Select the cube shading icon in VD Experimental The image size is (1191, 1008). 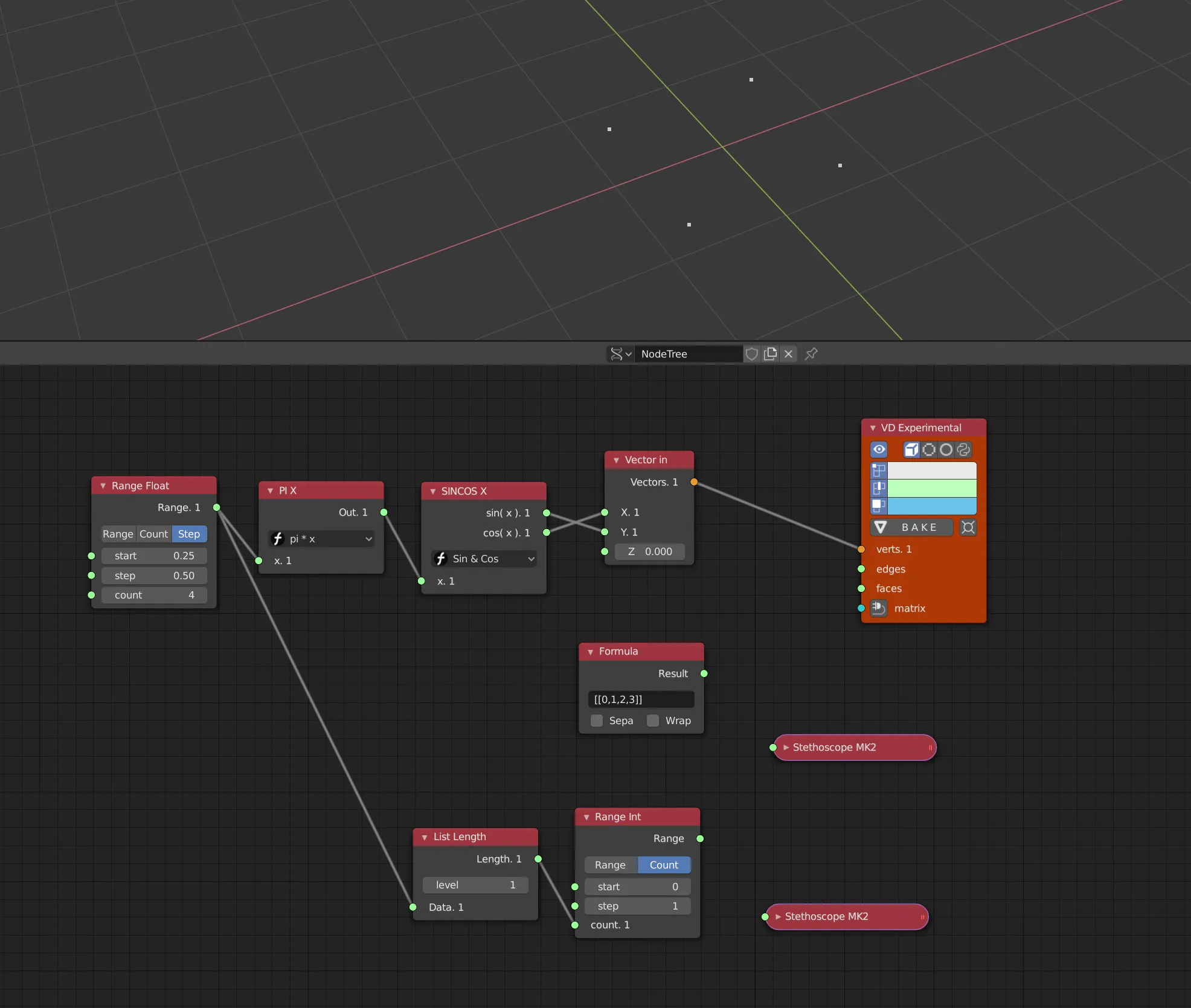[x=911, y=449]
